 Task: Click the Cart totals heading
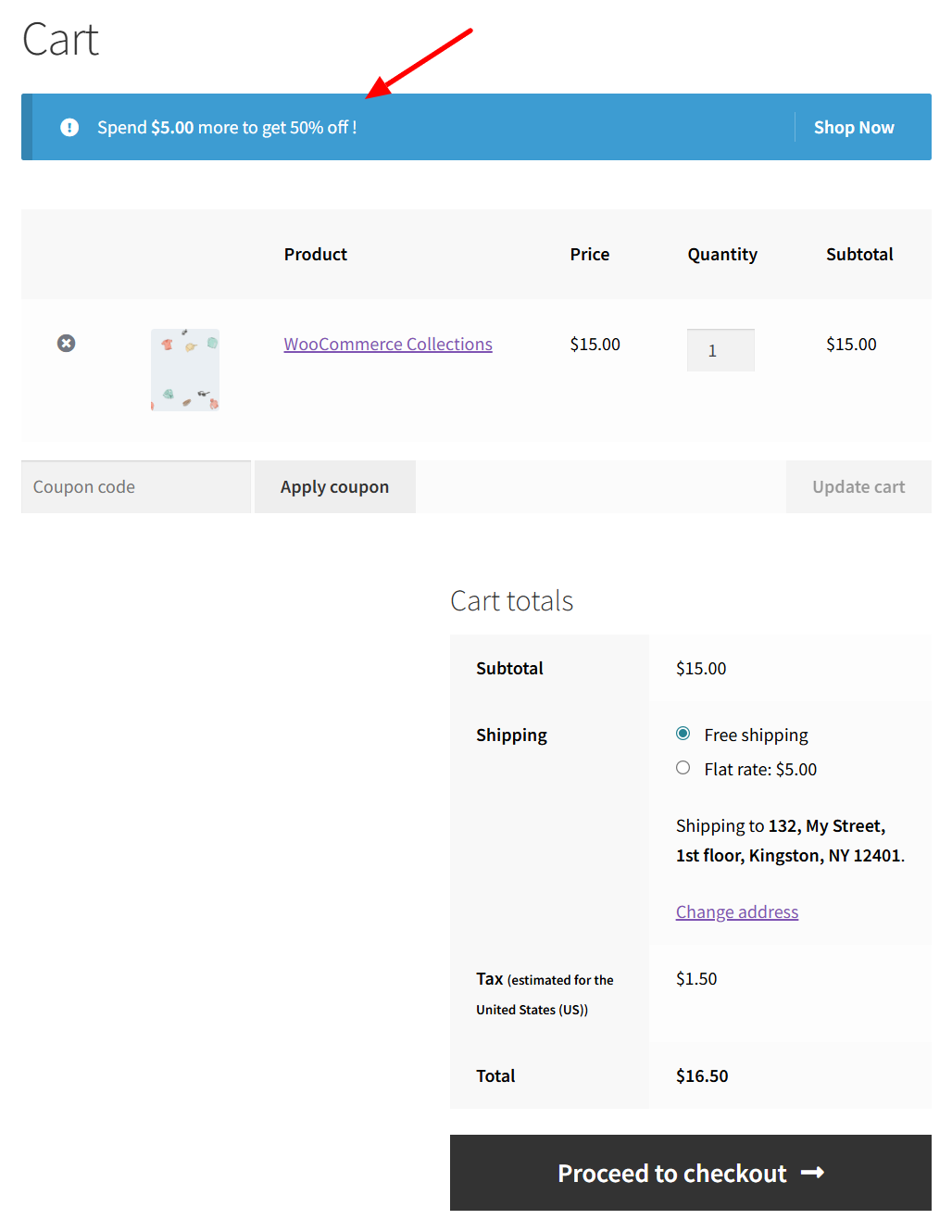[x=512, y=601]
